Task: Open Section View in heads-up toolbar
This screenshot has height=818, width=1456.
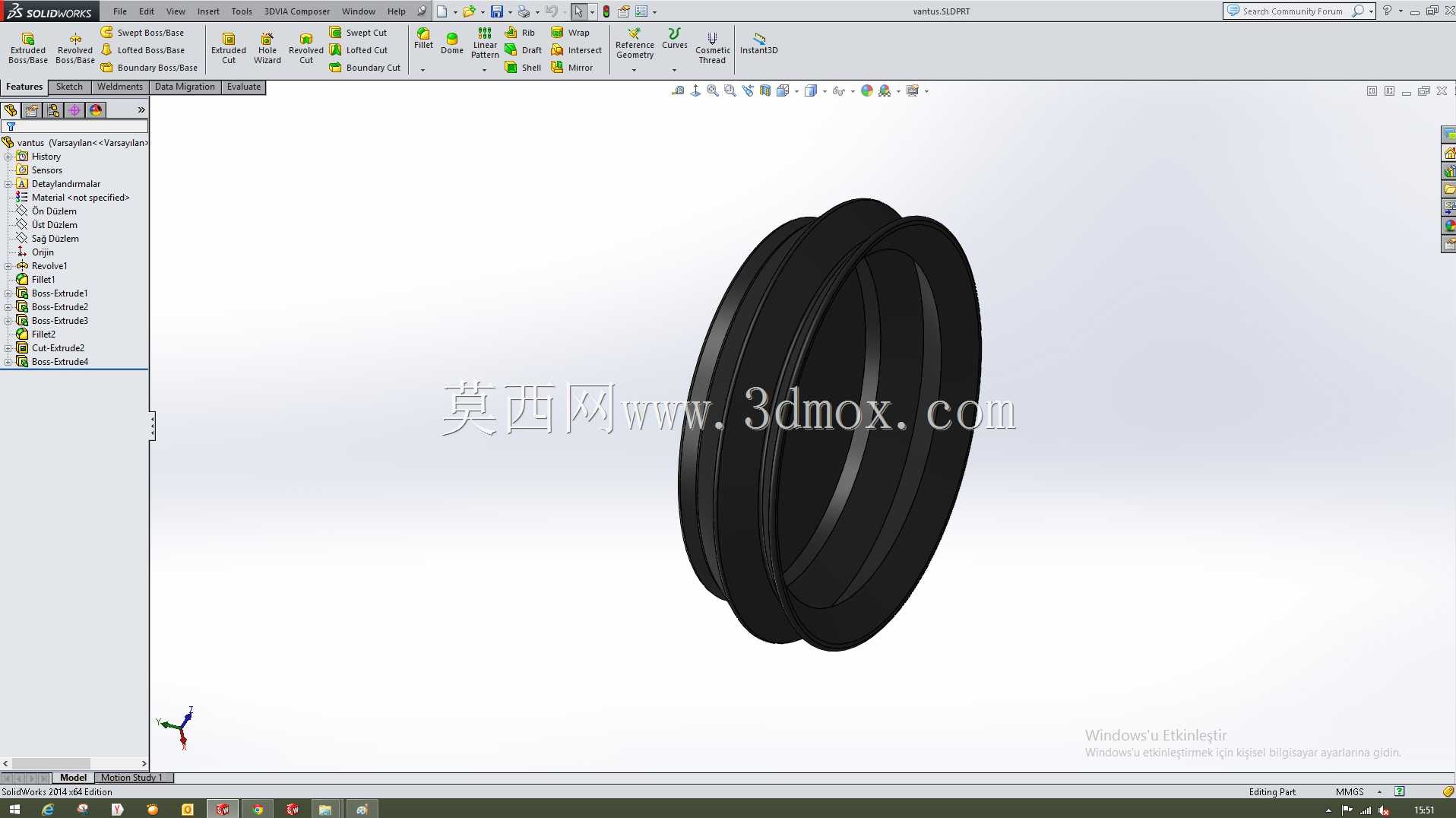Action: point(765,91)
